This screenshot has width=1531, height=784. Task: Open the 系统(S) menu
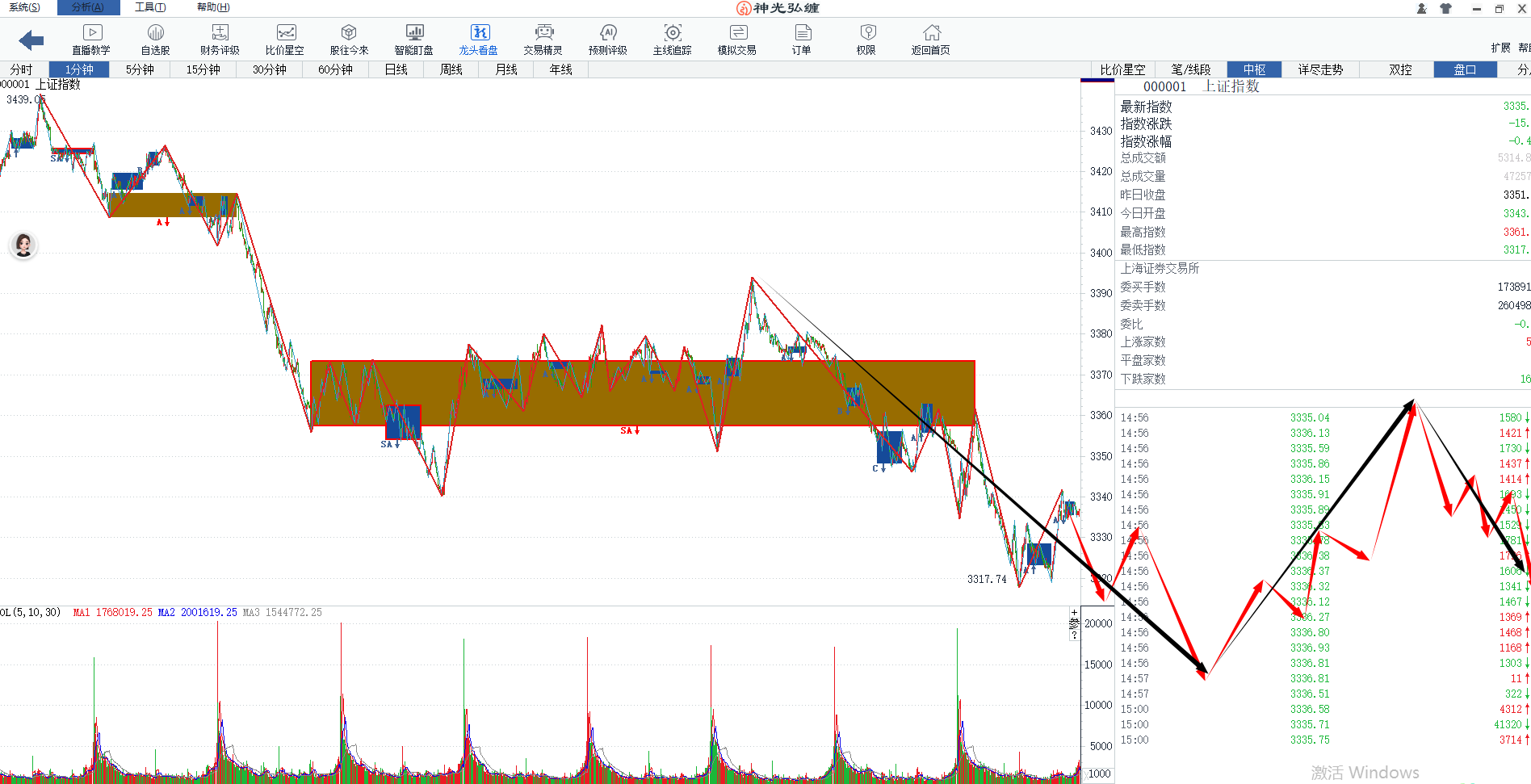click(24, 7)
